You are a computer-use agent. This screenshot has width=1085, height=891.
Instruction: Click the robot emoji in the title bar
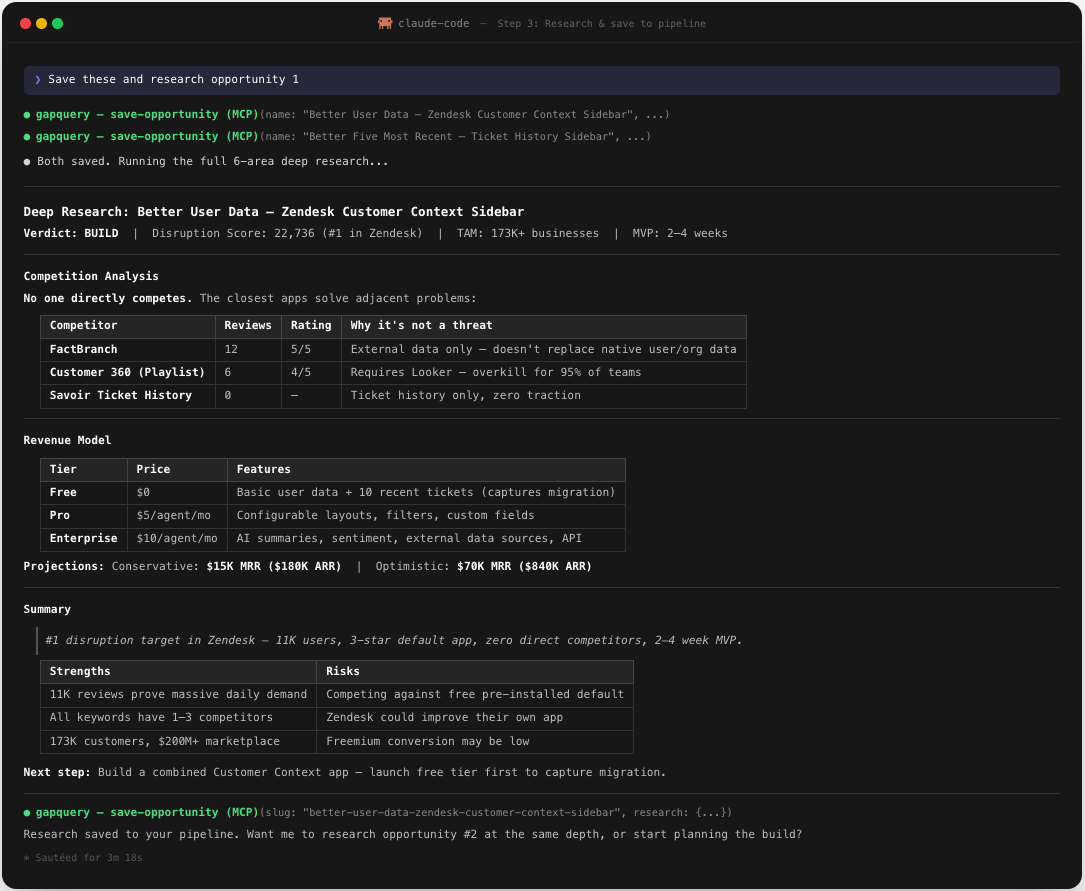(384, 23)
